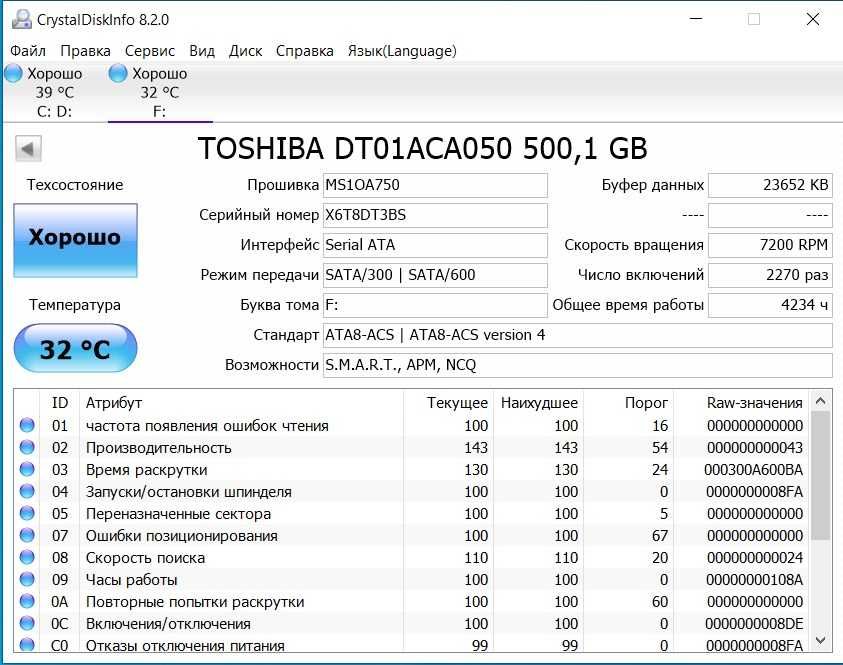This screenshot has height=665, width=843.
Task: Click the serial number field X6T8DT3BS
Action: tap(435, 215)
